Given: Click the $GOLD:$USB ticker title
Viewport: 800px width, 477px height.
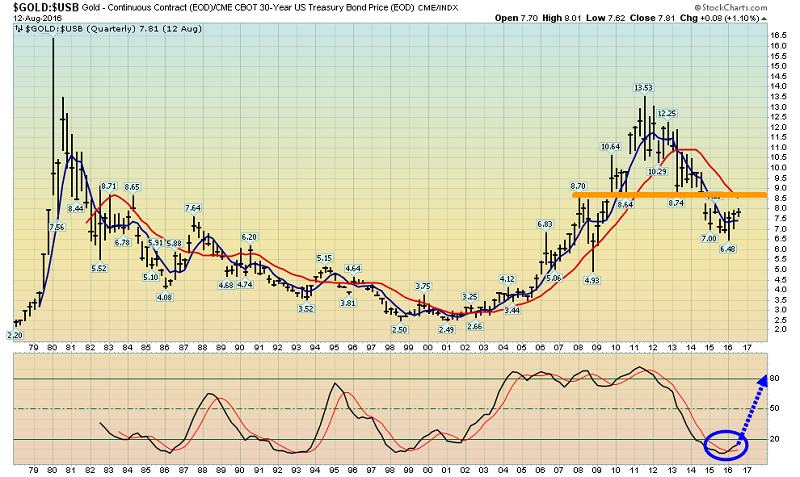Looking at the screenshot, I should click(46, 7).
